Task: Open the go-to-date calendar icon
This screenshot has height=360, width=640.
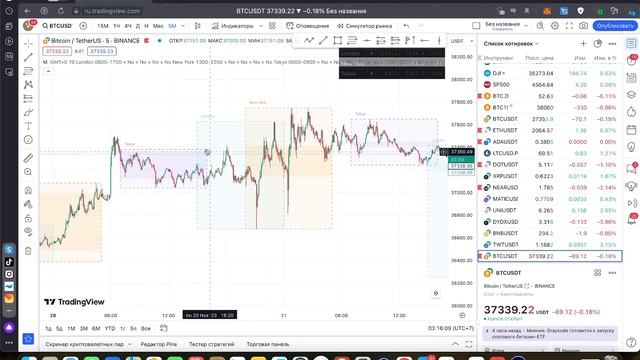Action: [164, 328]
